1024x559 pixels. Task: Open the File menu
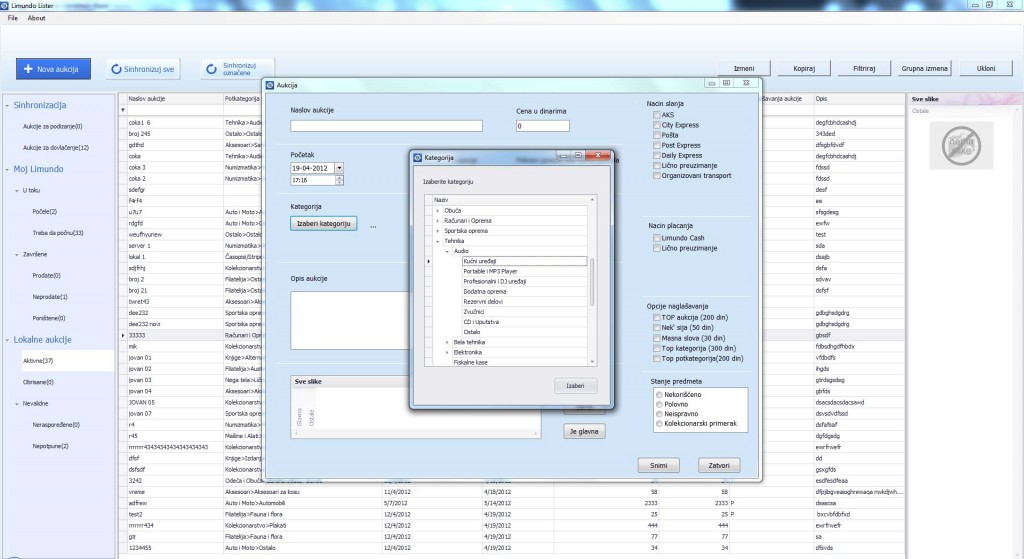[x=12, y=18]
